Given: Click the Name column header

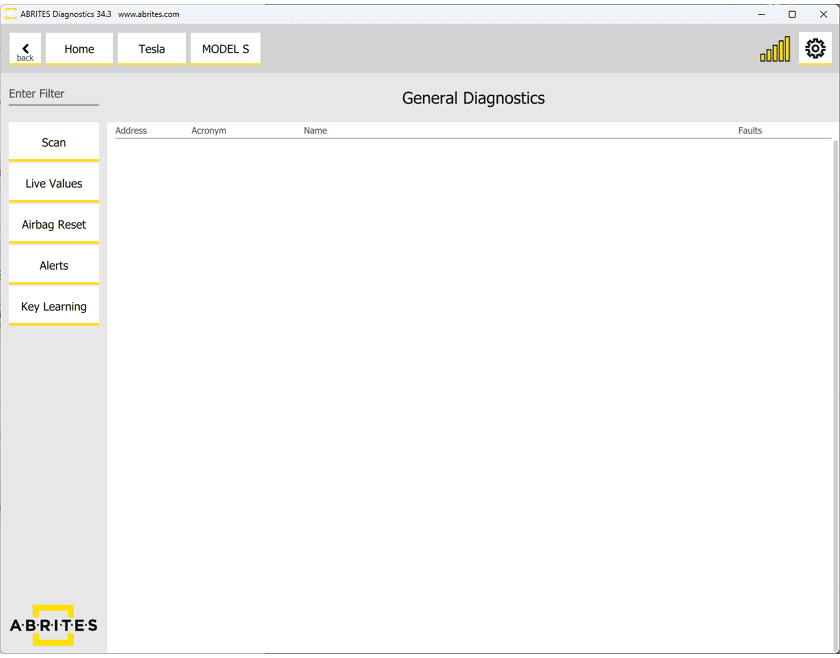Looking at the screenshot, I should [x=315, y=131].
